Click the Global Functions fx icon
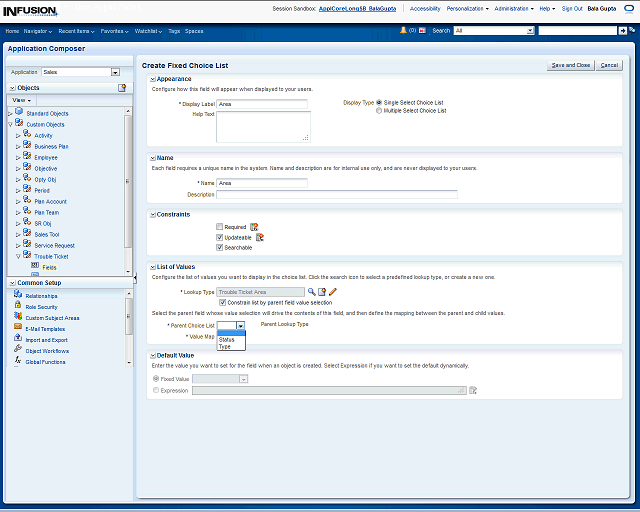 point(18,361)
